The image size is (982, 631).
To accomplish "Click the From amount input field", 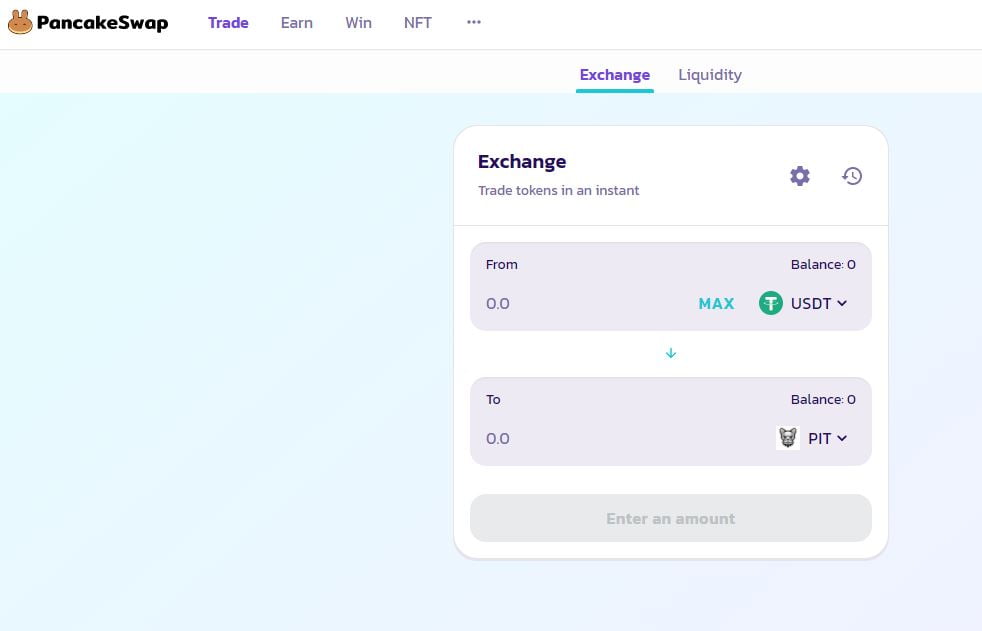I will click(580, 303).
